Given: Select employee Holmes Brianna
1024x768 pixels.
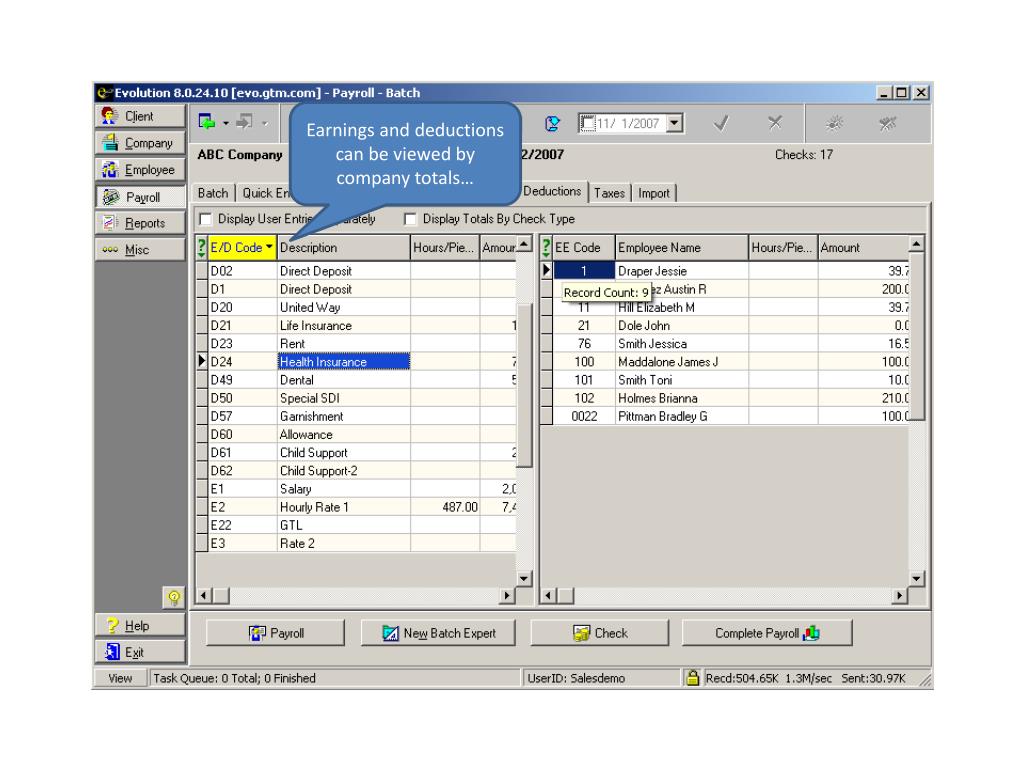Looking at the screenshot, I should point(725,398).
